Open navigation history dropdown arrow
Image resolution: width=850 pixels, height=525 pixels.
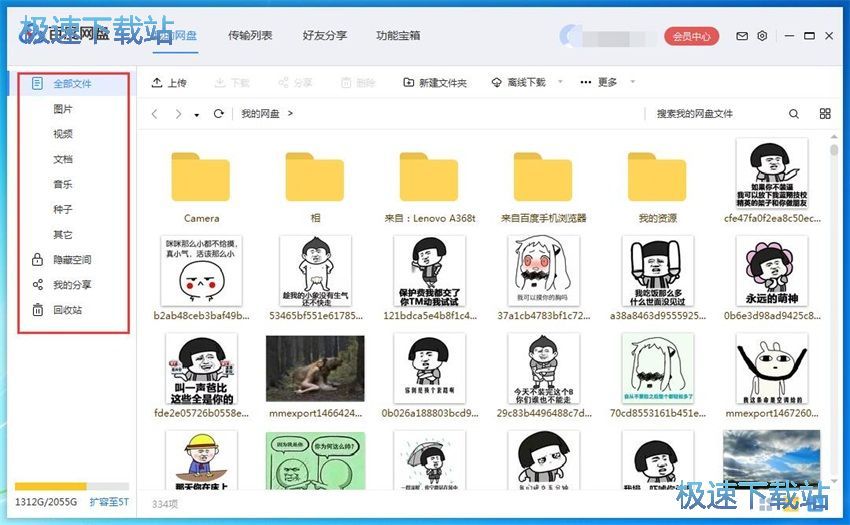pyautogui.click(x=196, y=114)
